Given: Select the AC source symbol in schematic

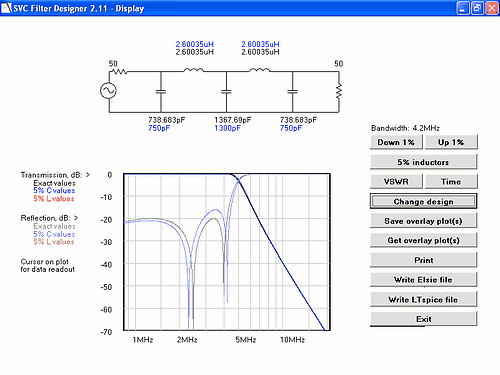Looking at the screenshot, I should click(x=108, y=90).
